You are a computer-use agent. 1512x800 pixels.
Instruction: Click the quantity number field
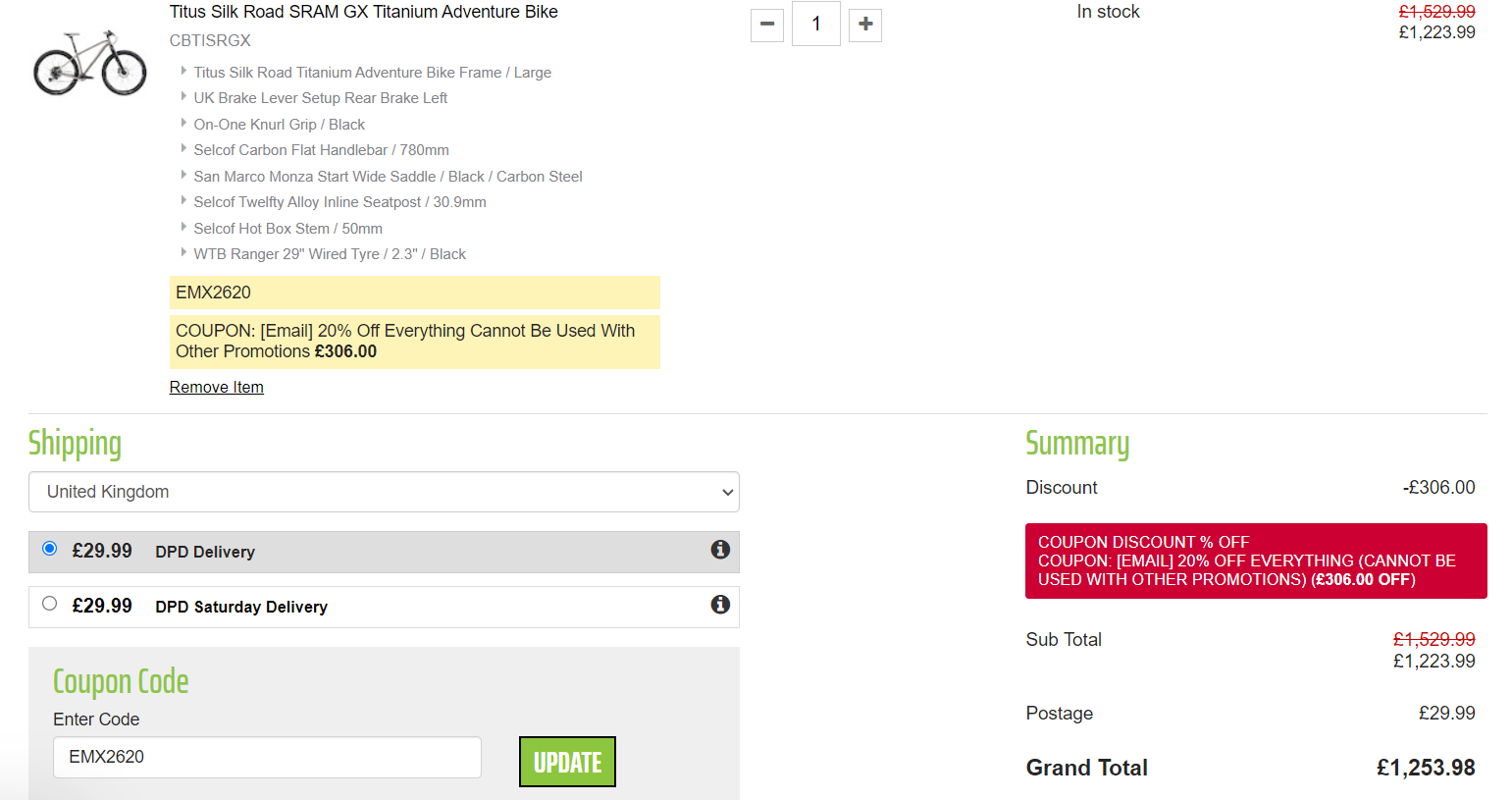click(815, 25)
